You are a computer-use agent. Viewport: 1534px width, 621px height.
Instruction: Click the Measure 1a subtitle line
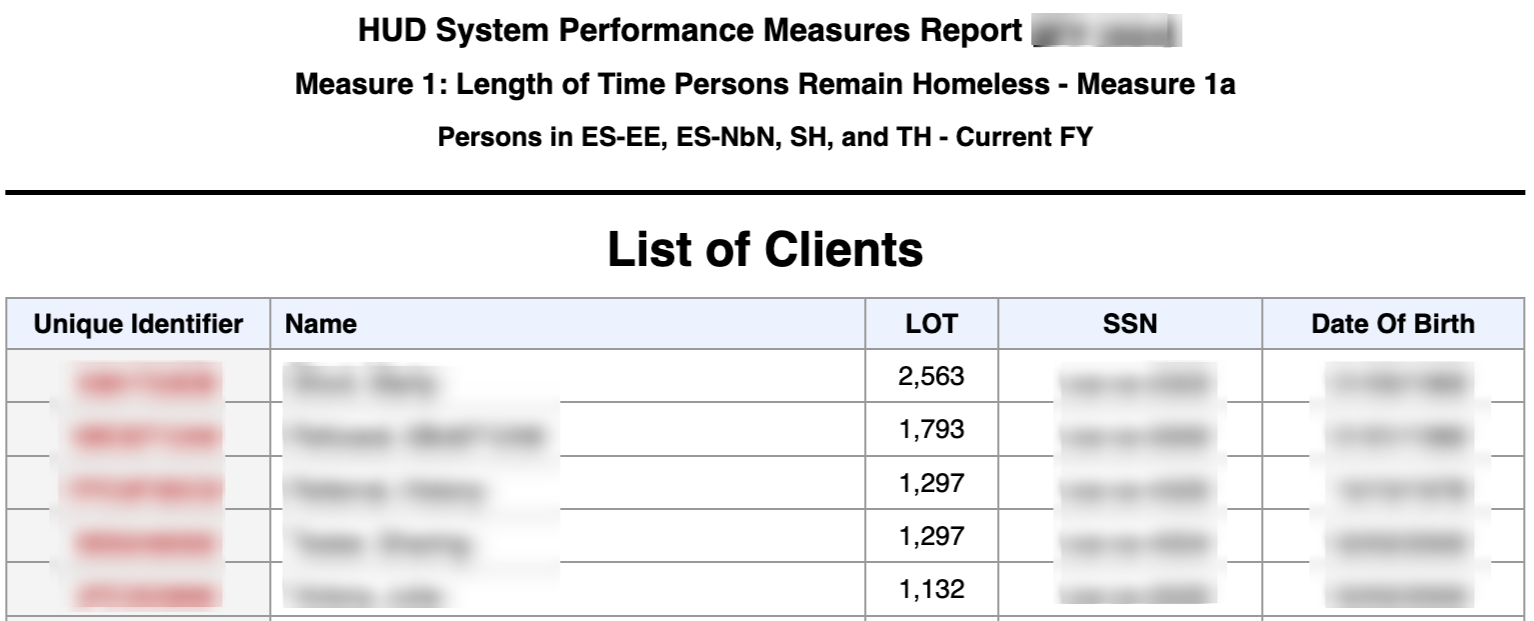(765, 86)
